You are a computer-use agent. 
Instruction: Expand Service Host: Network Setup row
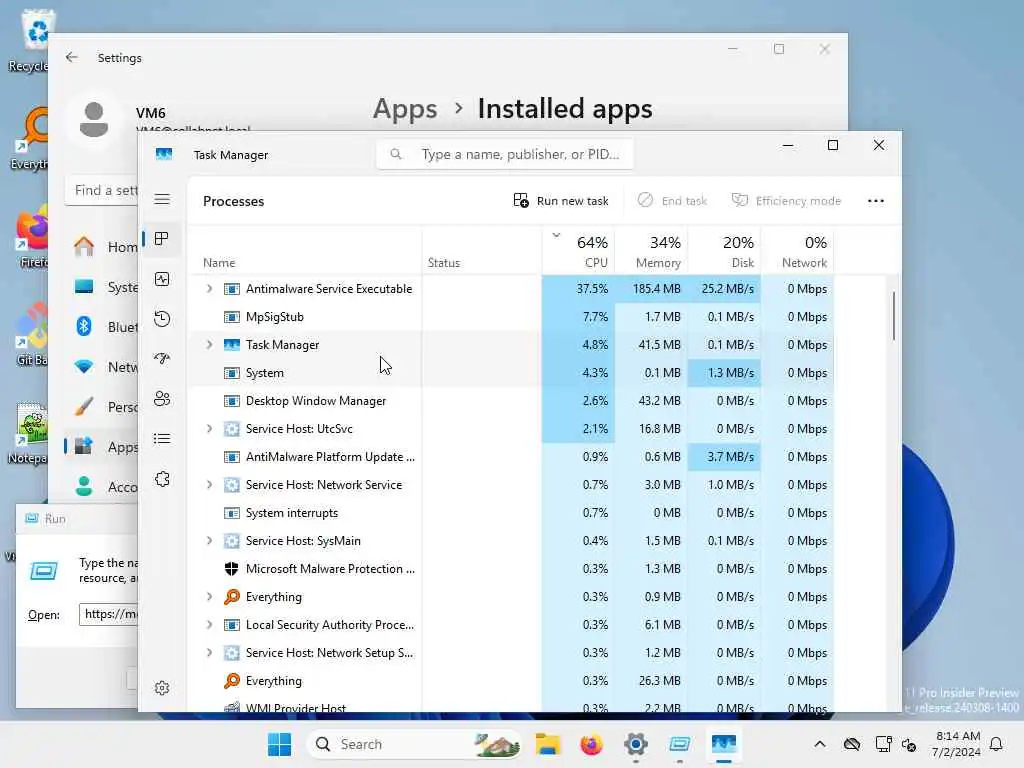point(209,653)
